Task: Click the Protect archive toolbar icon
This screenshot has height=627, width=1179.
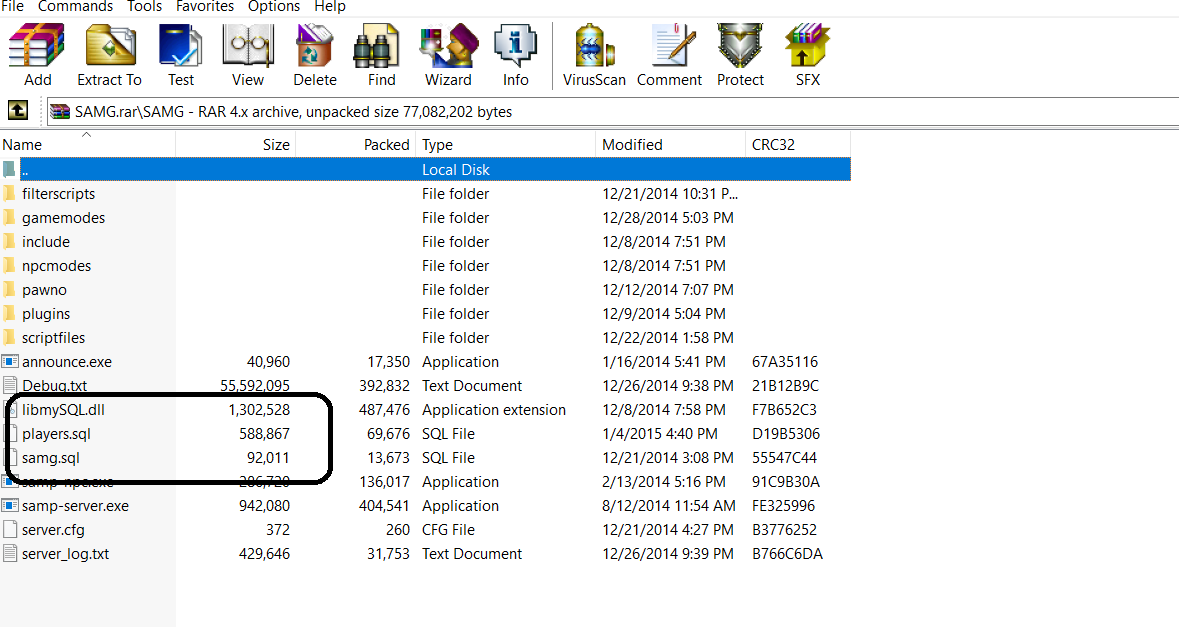Action: pyautogui.click(x=740, y=46)
